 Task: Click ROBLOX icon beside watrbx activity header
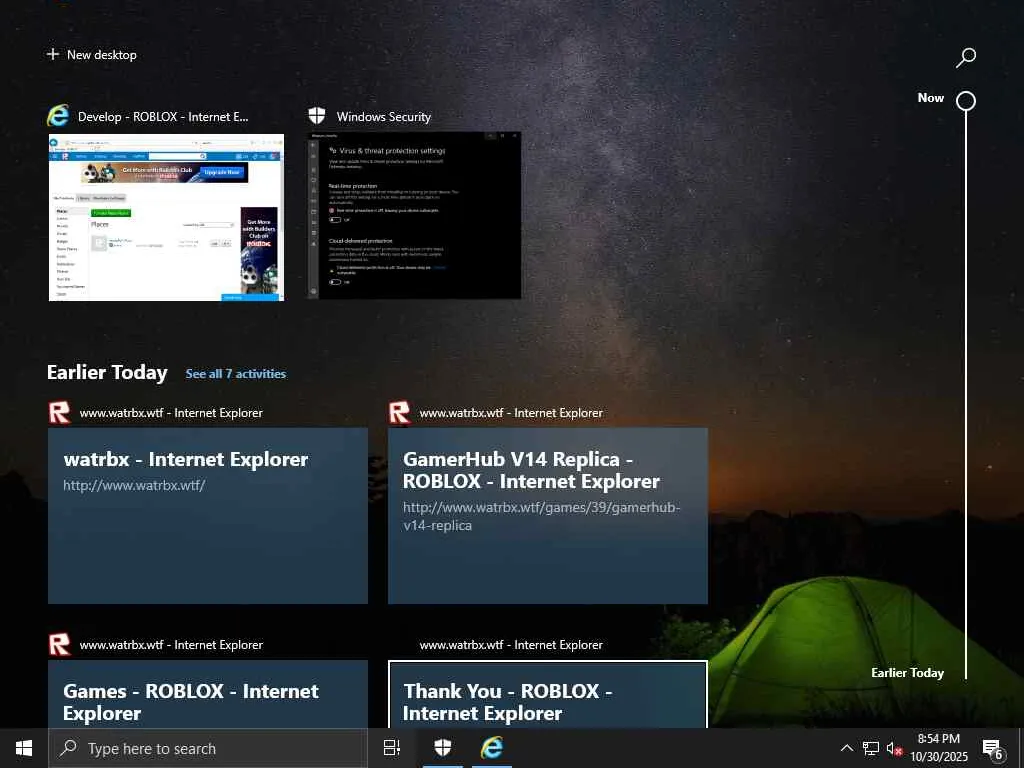[59, 413]
